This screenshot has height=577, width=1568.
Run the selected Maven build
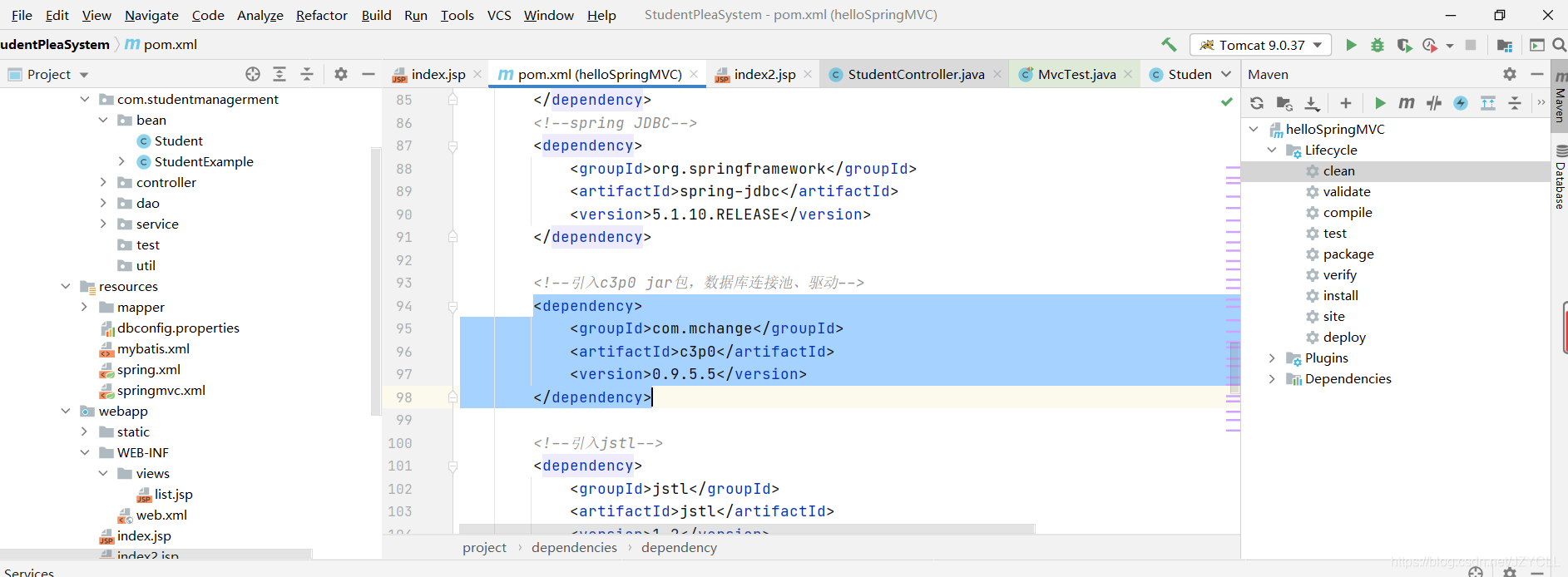(1380, 103)
